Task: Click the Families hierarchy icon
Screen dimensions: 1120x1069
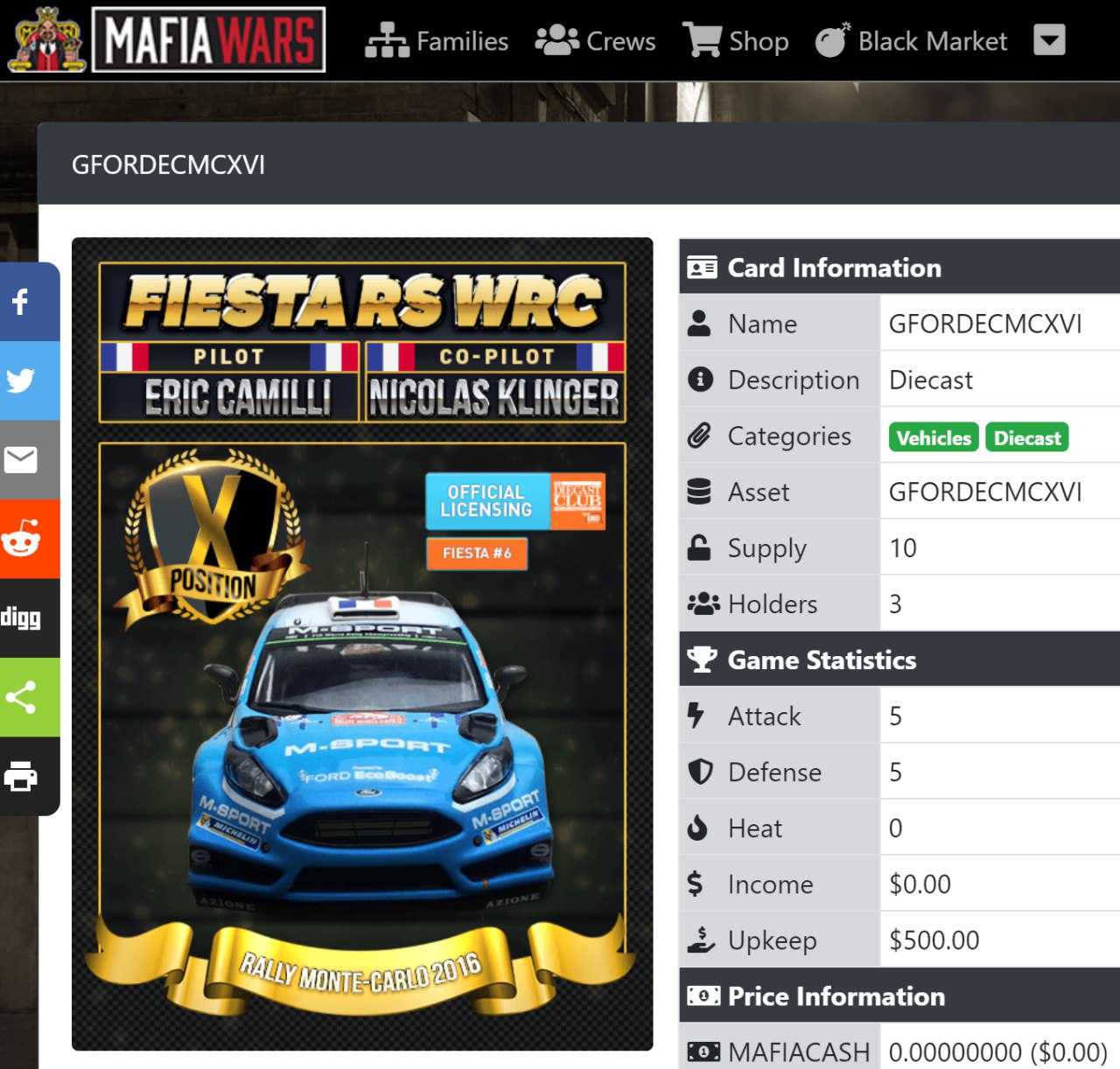Action: tap(387, 40)
